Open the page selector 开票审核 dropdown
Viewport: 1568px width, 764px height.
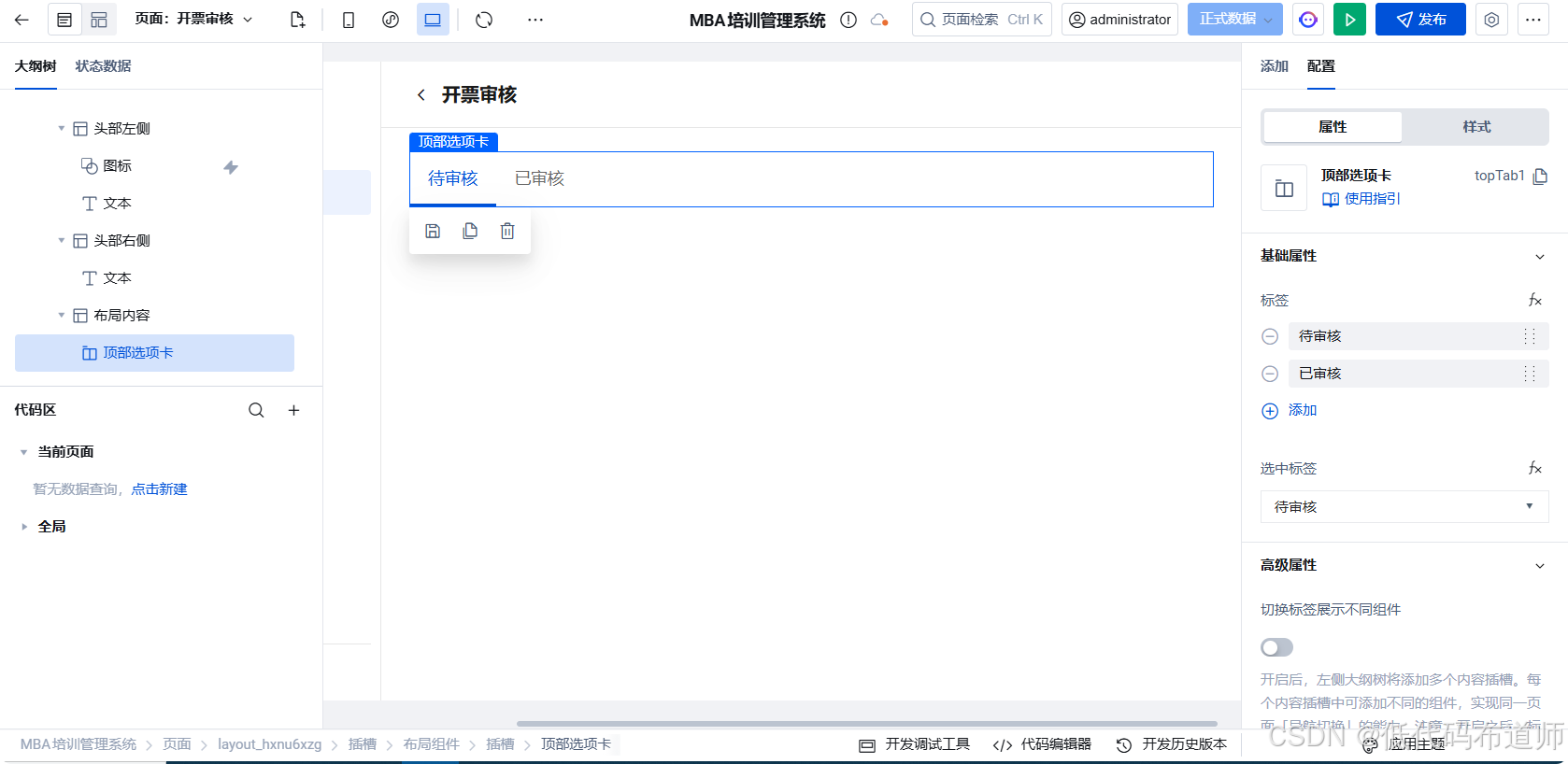[x=194, y=20]
